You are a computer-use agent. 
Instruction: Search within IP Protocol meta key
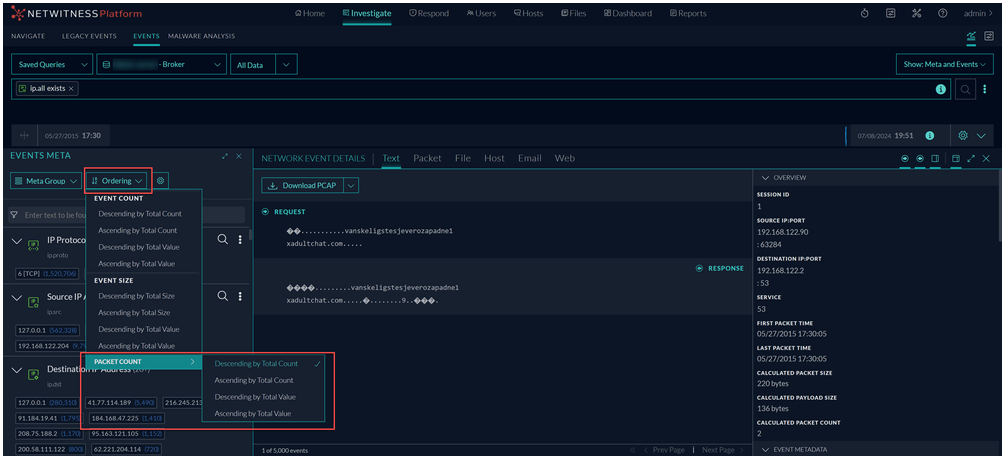tap(222, 239)
